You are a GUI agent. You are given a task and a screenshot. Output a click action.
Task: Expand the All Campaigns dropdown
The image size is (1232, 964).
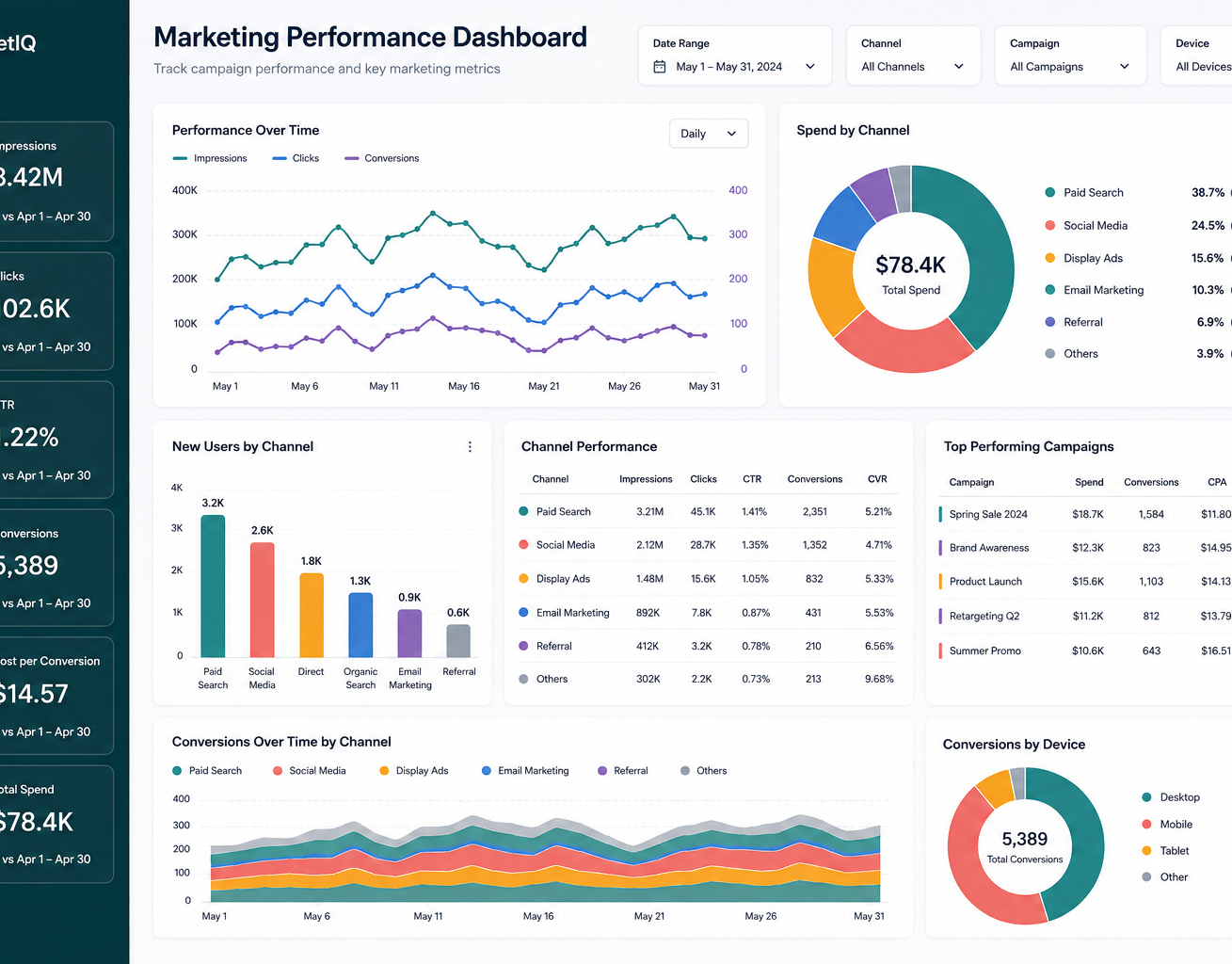tap(1070, 56)
